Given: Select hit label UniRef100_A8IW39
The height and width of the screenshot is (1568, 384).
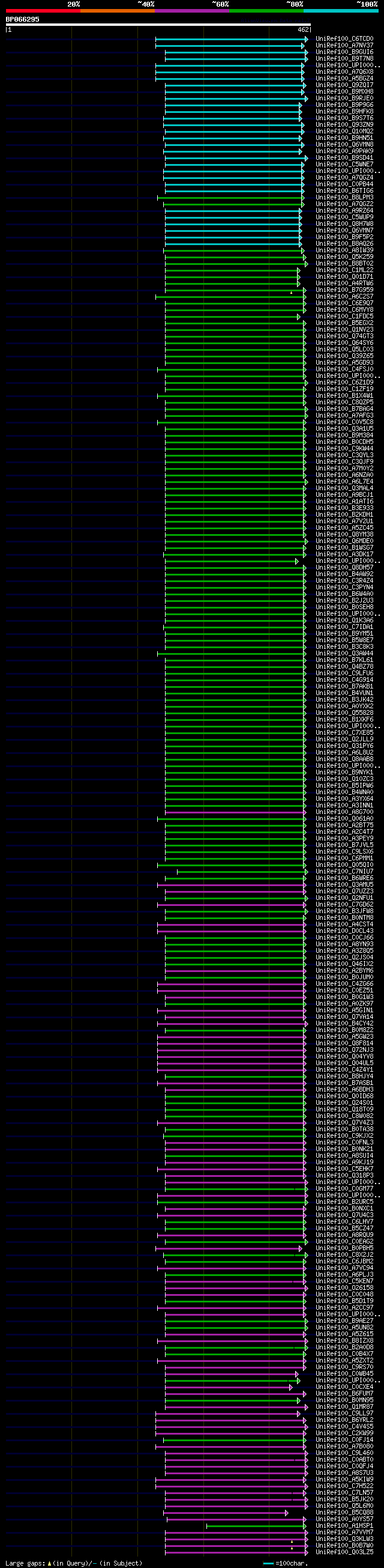Looking at the screenshot, I should pos(344,251).
